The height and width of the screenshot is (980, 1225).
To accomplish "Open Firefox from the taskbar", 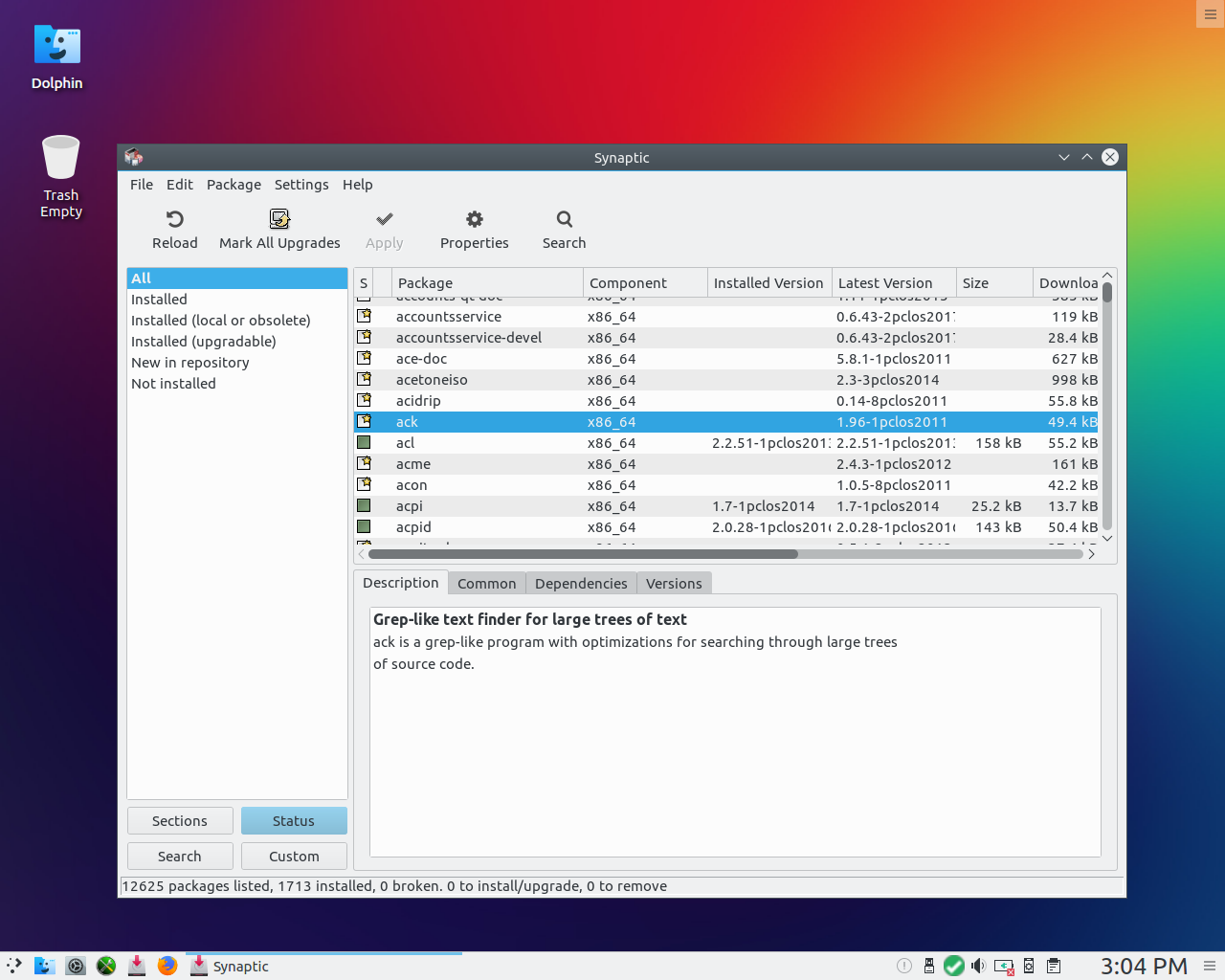I will 167,966.
